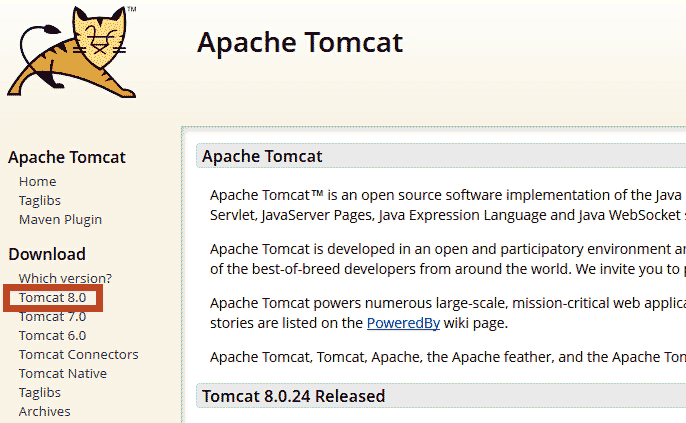
Task: Visit the Tomcat Native download link
Action: 62,373
